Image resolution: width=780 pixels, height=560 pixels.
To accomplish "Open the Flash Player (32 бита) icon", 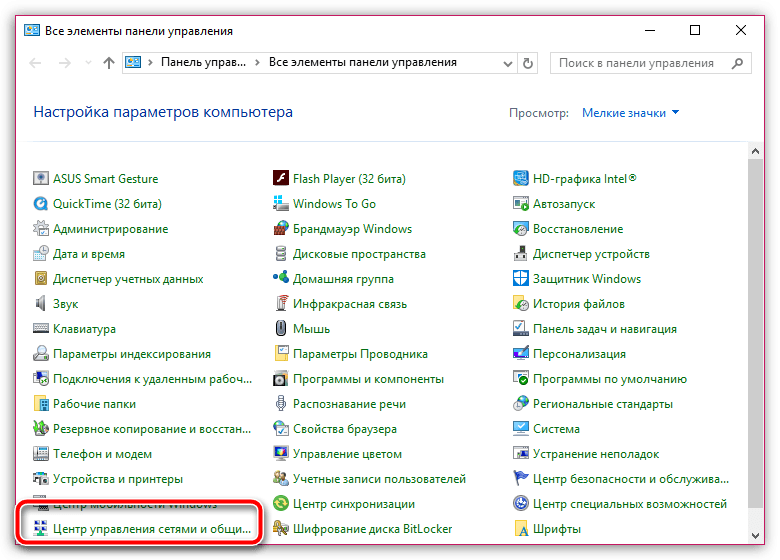I will tap(281, 179).
